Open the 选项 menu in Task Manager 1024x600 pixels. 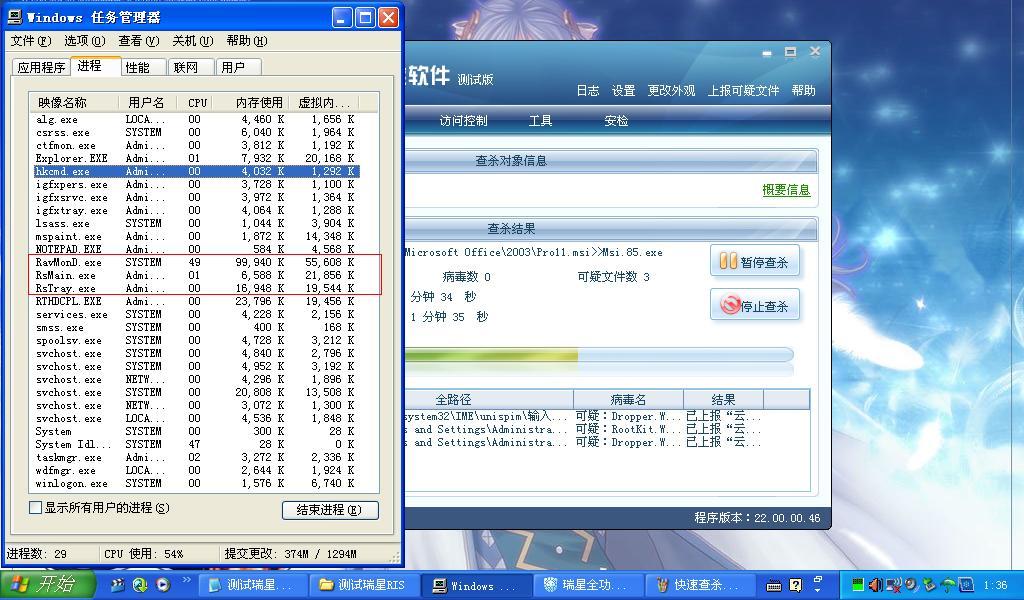(85, 40)
